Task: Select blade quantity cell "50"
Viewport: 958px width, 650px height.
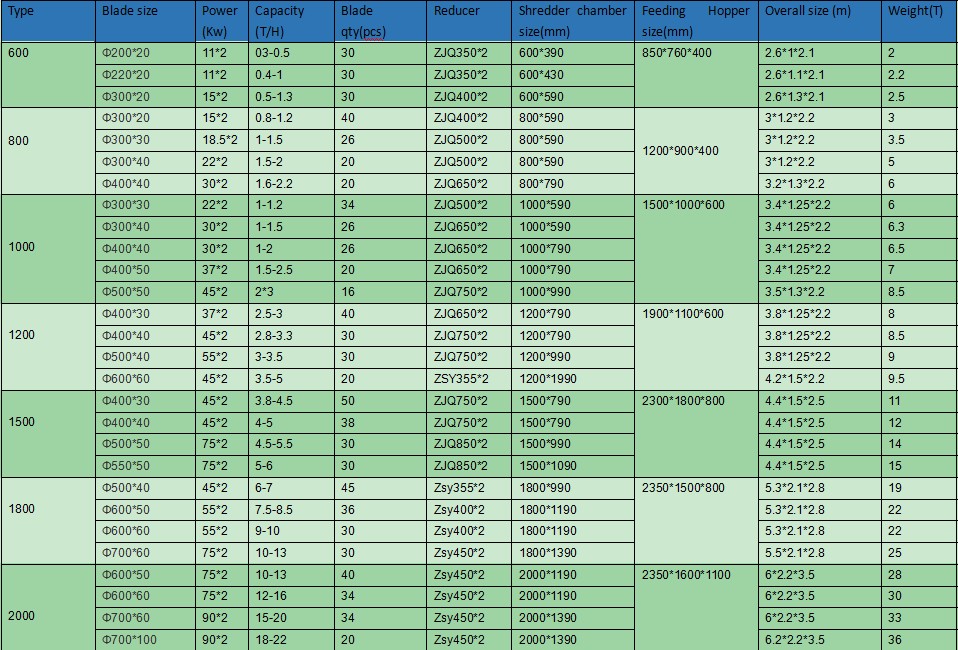Action: pyautogui.click(x=380, y=401)
